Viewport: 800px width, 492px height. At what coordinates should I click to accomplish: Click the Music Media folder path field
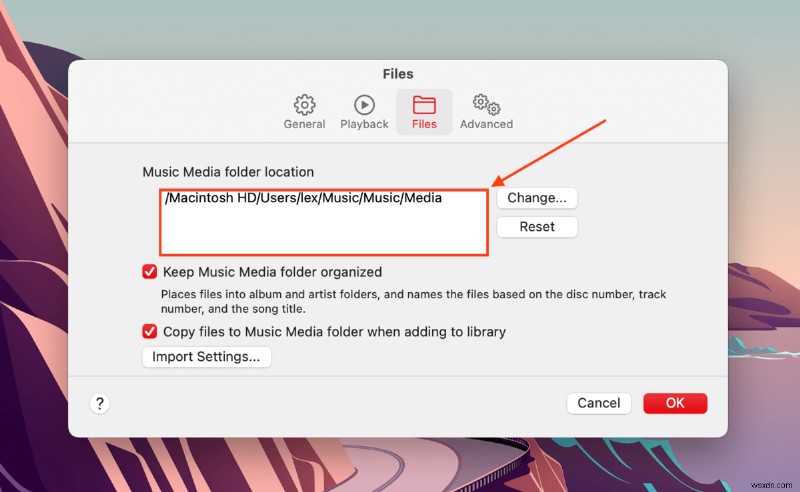pos(324,222)
